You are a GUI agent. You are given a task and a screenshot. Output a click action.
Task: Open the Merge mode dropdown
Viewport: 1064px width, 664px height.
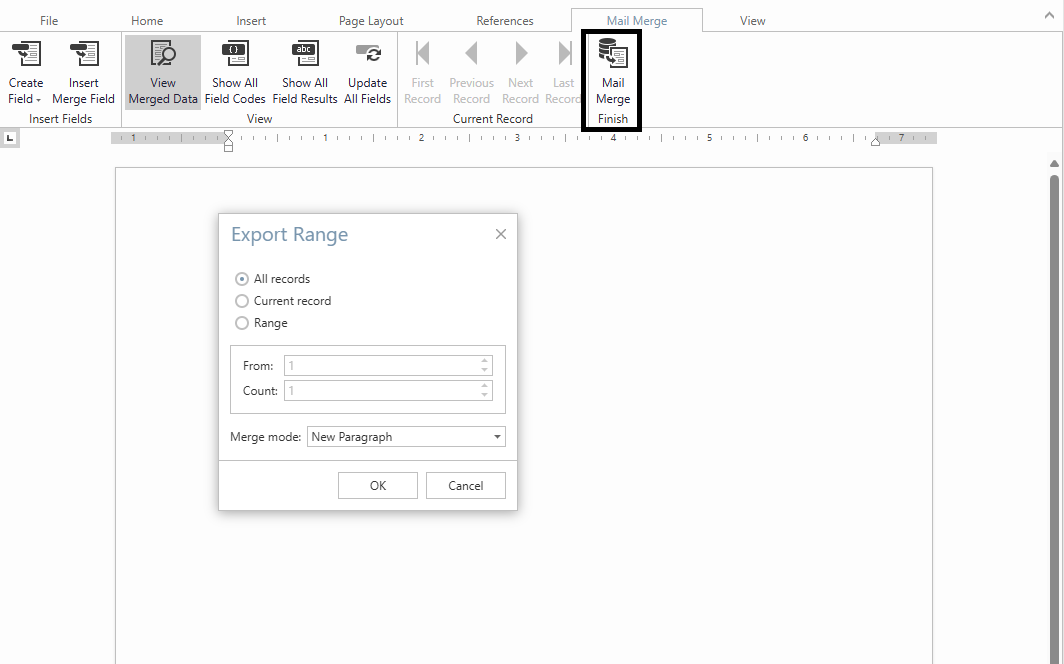click(497, 437)
